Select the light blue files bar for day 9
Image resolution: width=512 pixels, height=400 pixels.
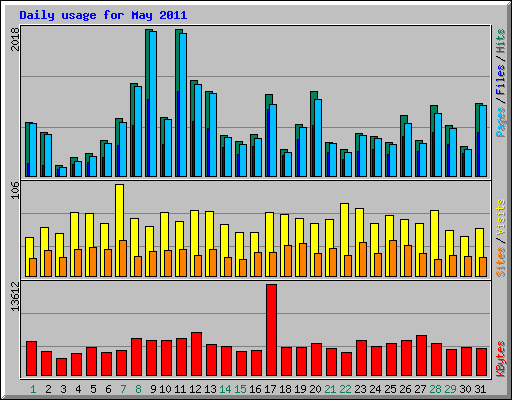[153, 104]
